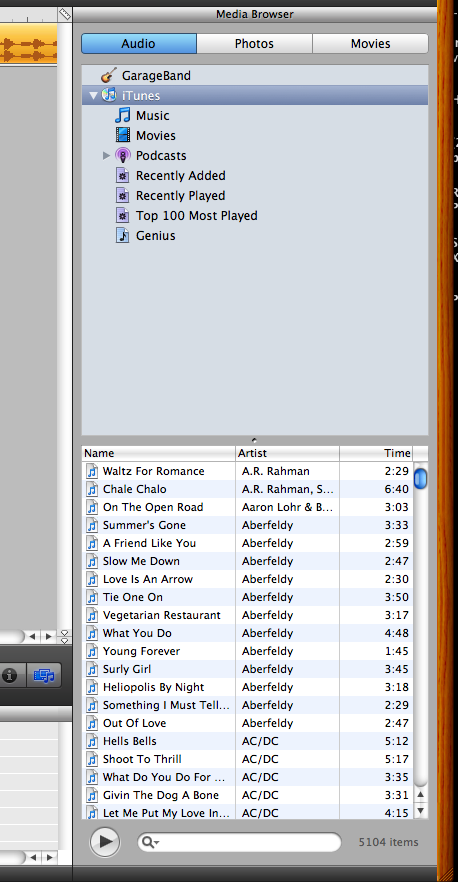Click the info button in the control bar

pos(9,676)
